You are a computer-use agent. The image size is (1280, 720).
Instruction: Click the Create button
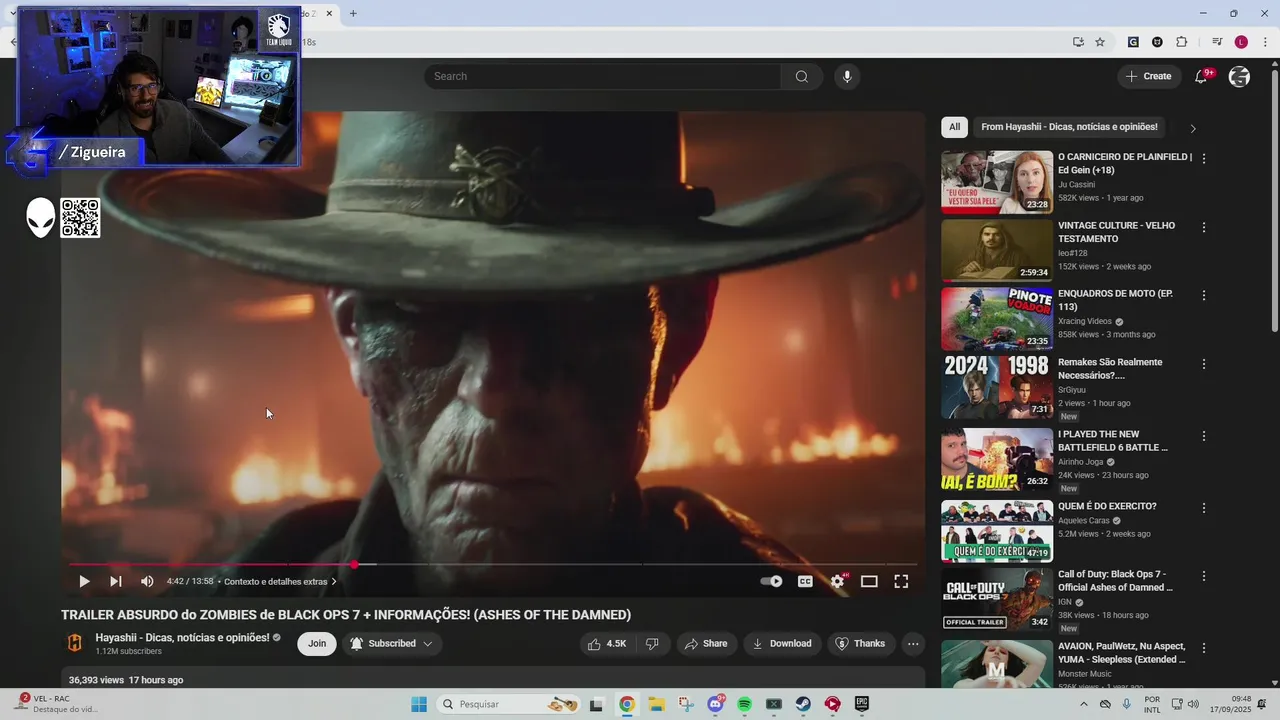click(x=1149, y=76)
